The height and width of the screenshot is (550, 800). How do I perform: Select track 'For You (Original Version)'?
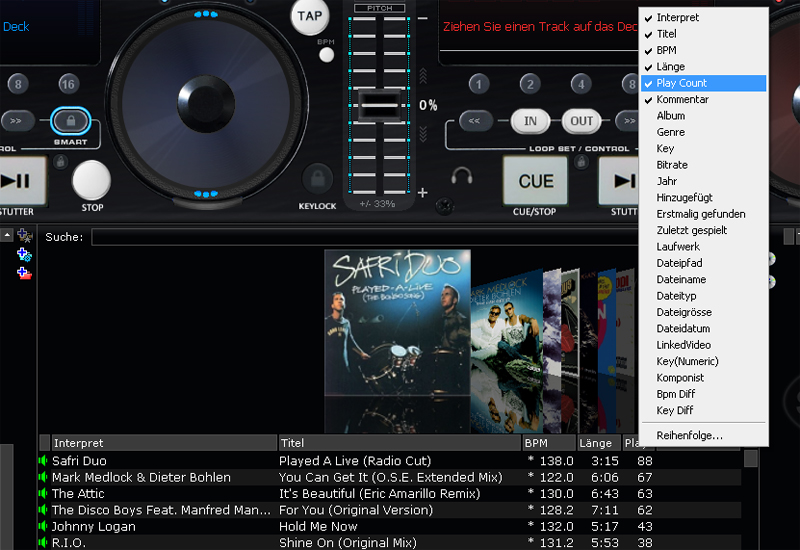coord(356,510)
